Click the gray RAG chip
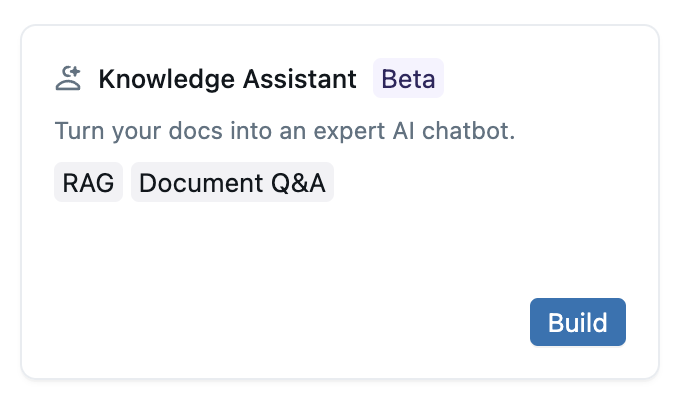 pyautogui.click(x=88, y=183)
